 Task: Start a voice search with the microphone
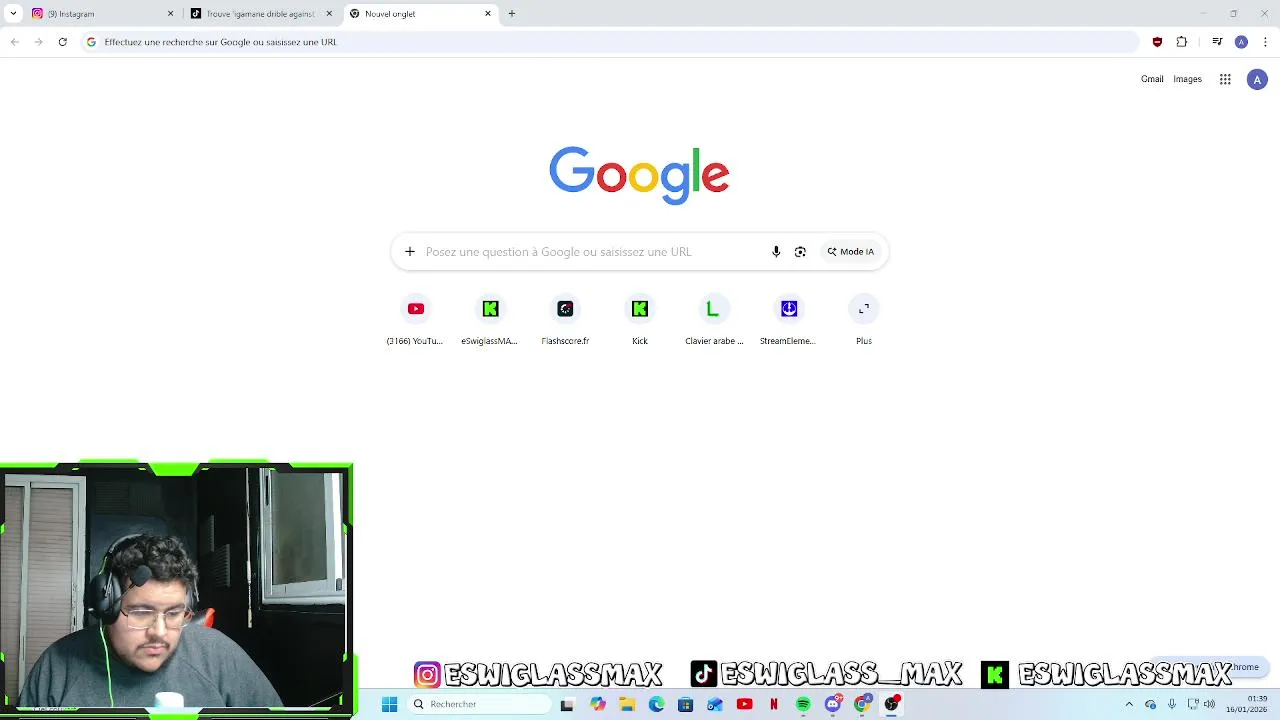coord(776,252)
